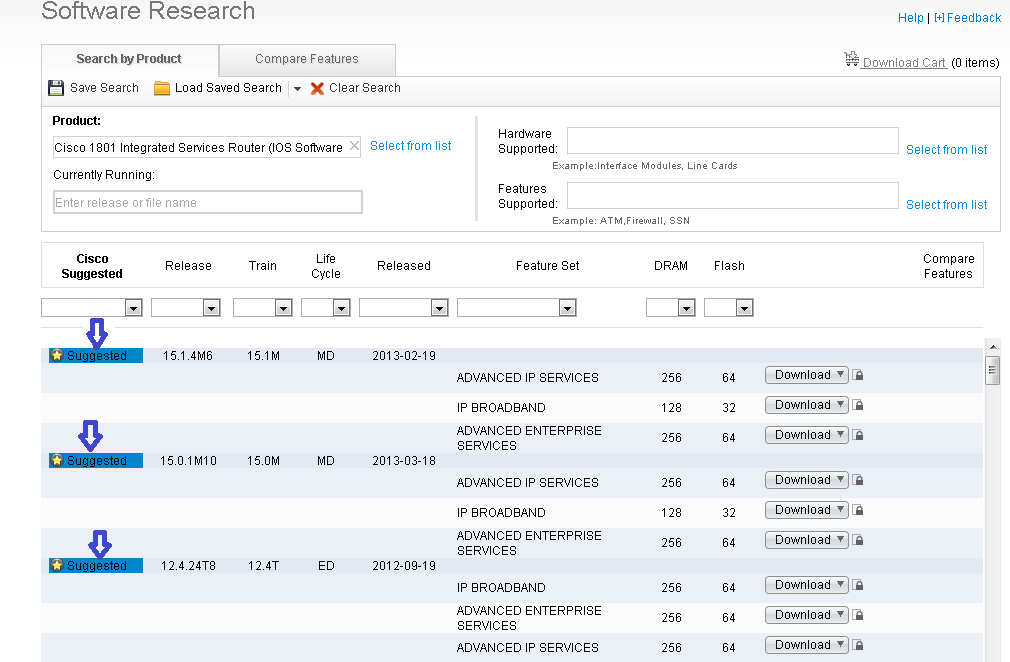Open Download menu for 15.1.4M6 IP Broadband
This screenshot has height=662, width=1010.
[x=806, y=405]
